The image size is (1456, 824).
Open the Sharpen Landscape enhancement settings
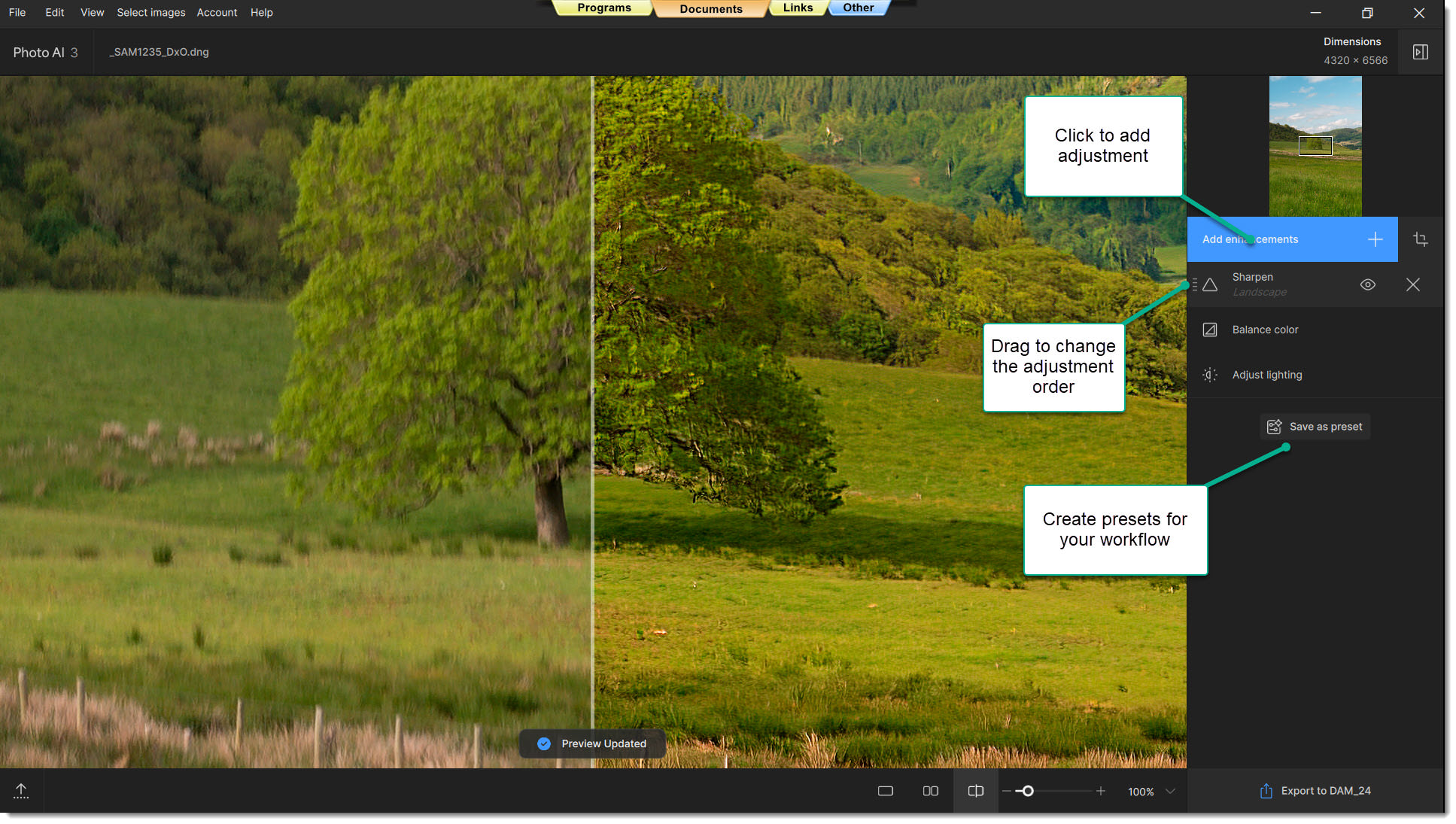[x=1315, y=284]
